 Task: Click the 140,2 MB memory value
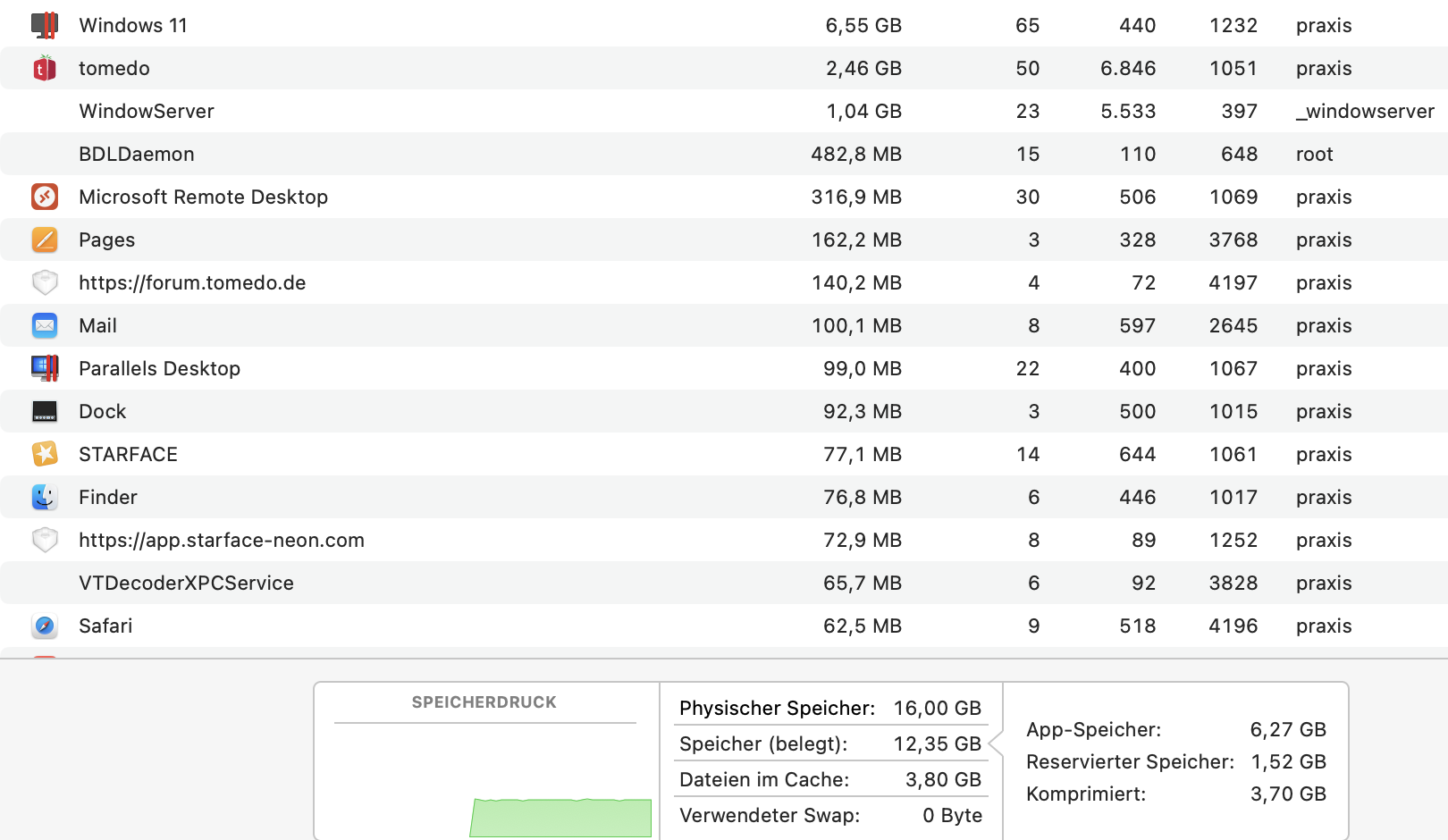coord(856,282)
